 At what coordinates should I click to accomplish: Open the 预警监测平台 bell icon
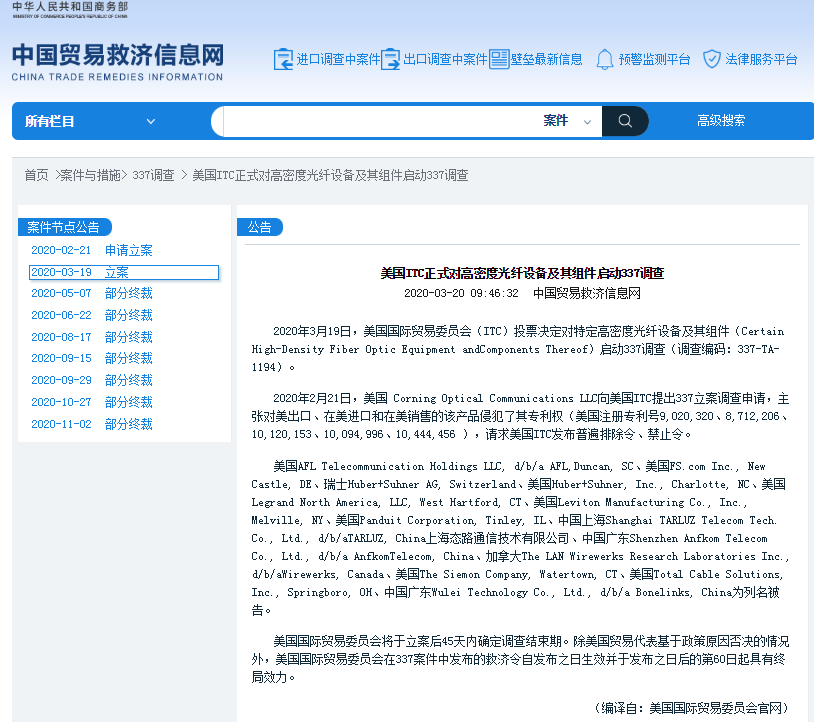click(x=604, y=59)
